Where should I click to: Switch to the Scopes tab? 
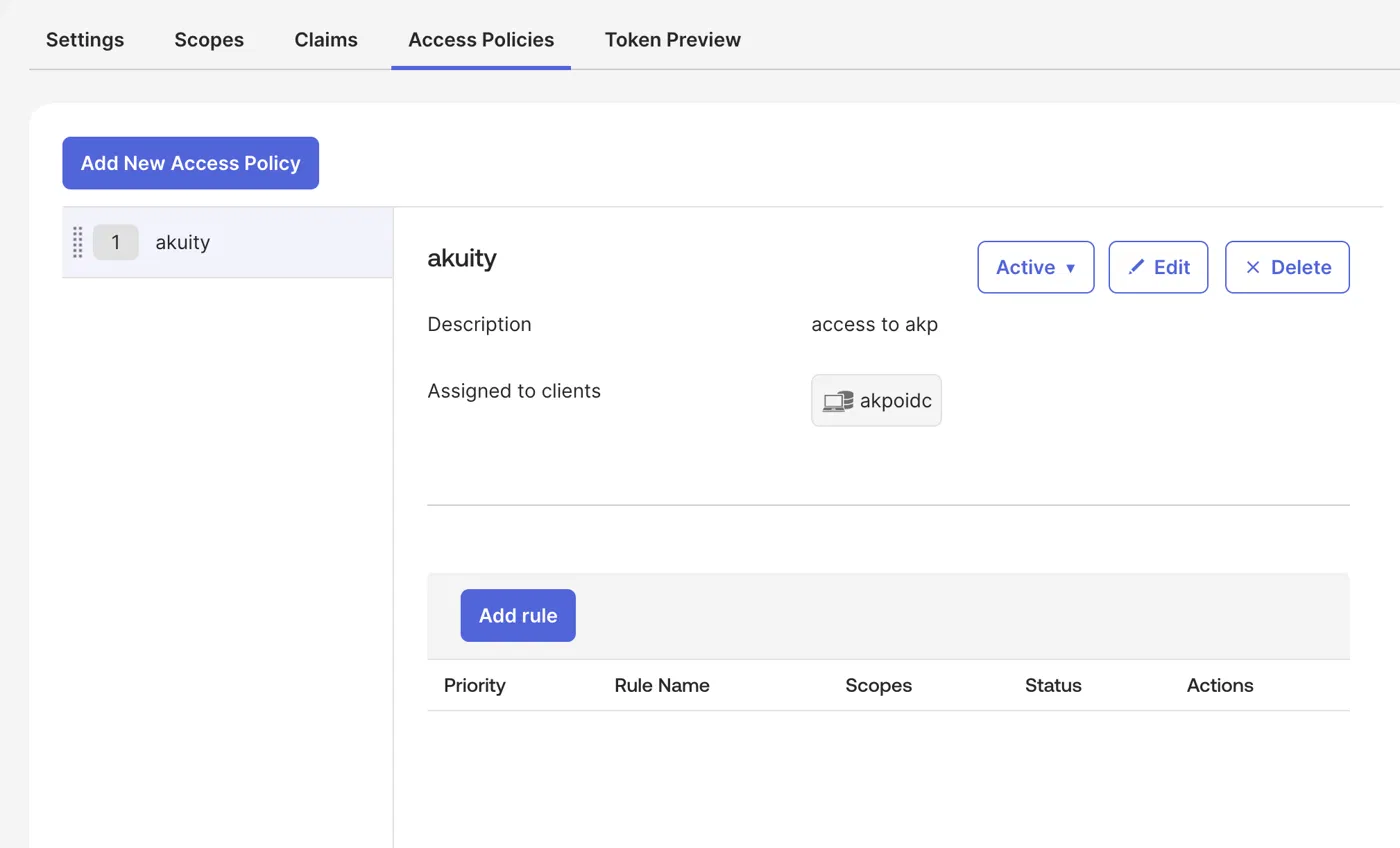tap(209, 40)
